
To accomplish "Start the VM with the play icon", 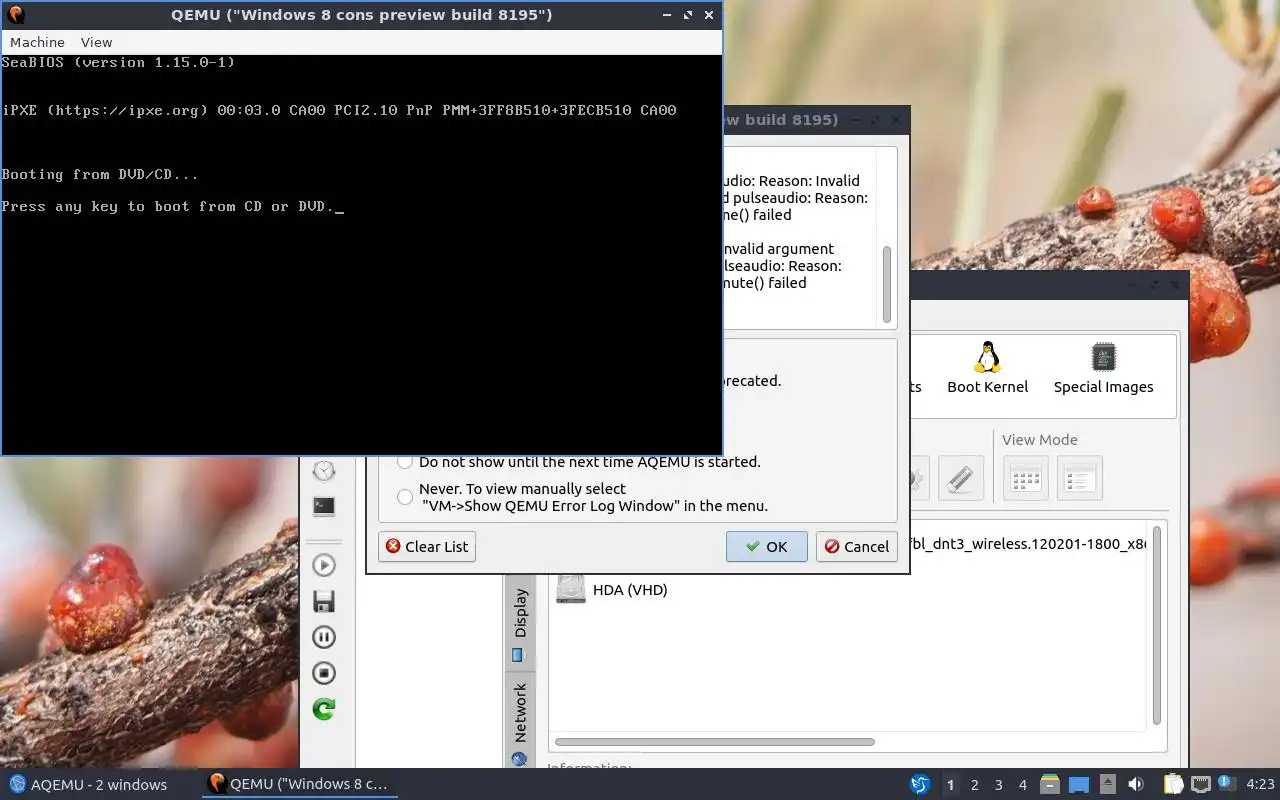I will click(324, 565).
